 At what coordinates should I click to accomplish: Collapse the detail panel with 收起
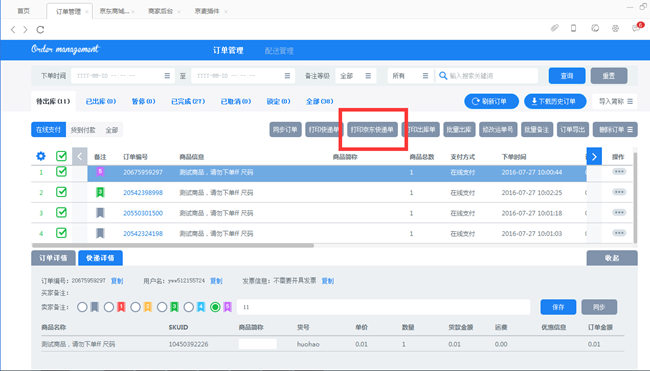pyautogui.click(x=612, y=258)
